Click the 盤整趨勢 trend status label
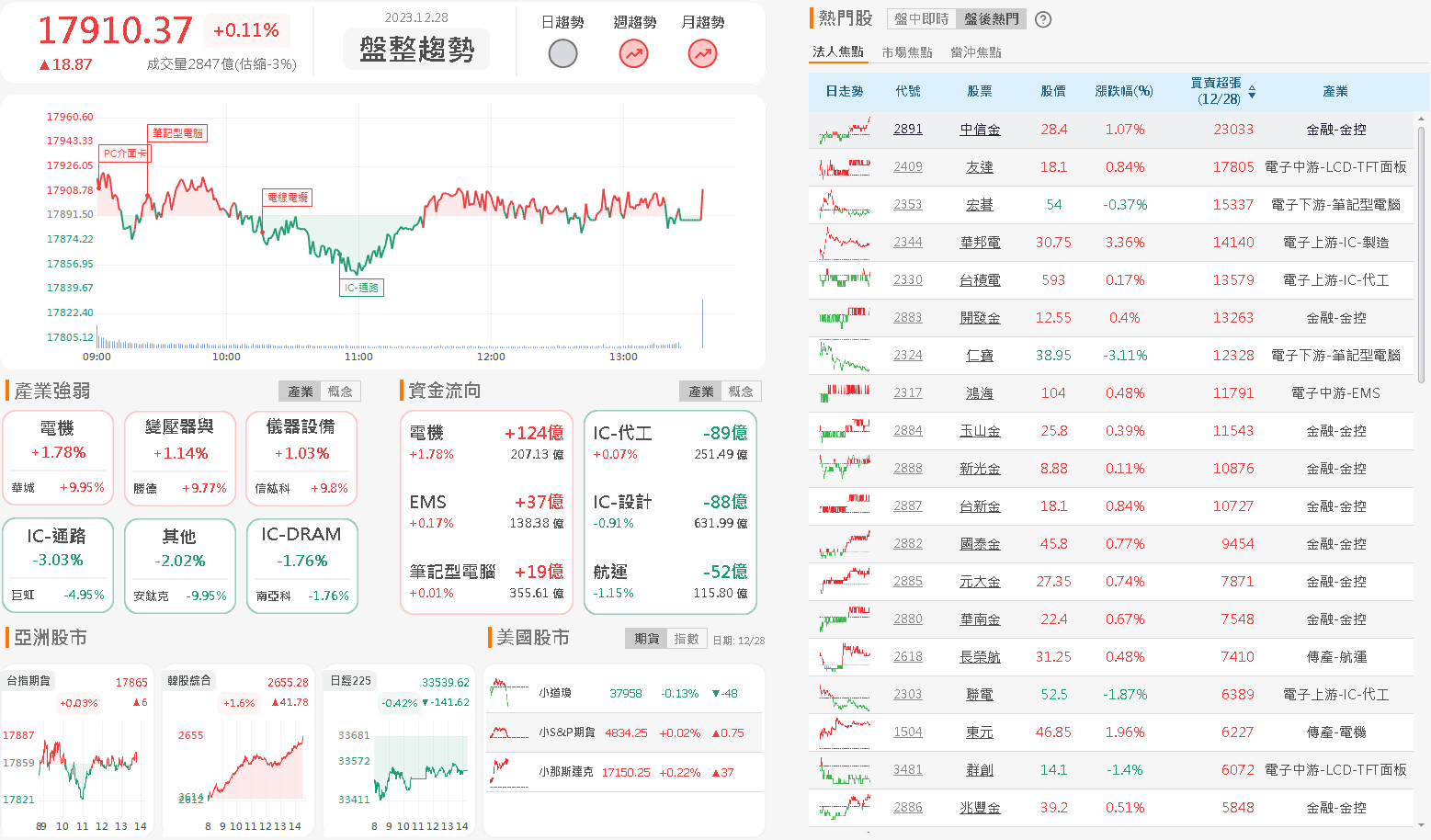The height and width of the screenshot is (840, 1431). click(416, 50)
